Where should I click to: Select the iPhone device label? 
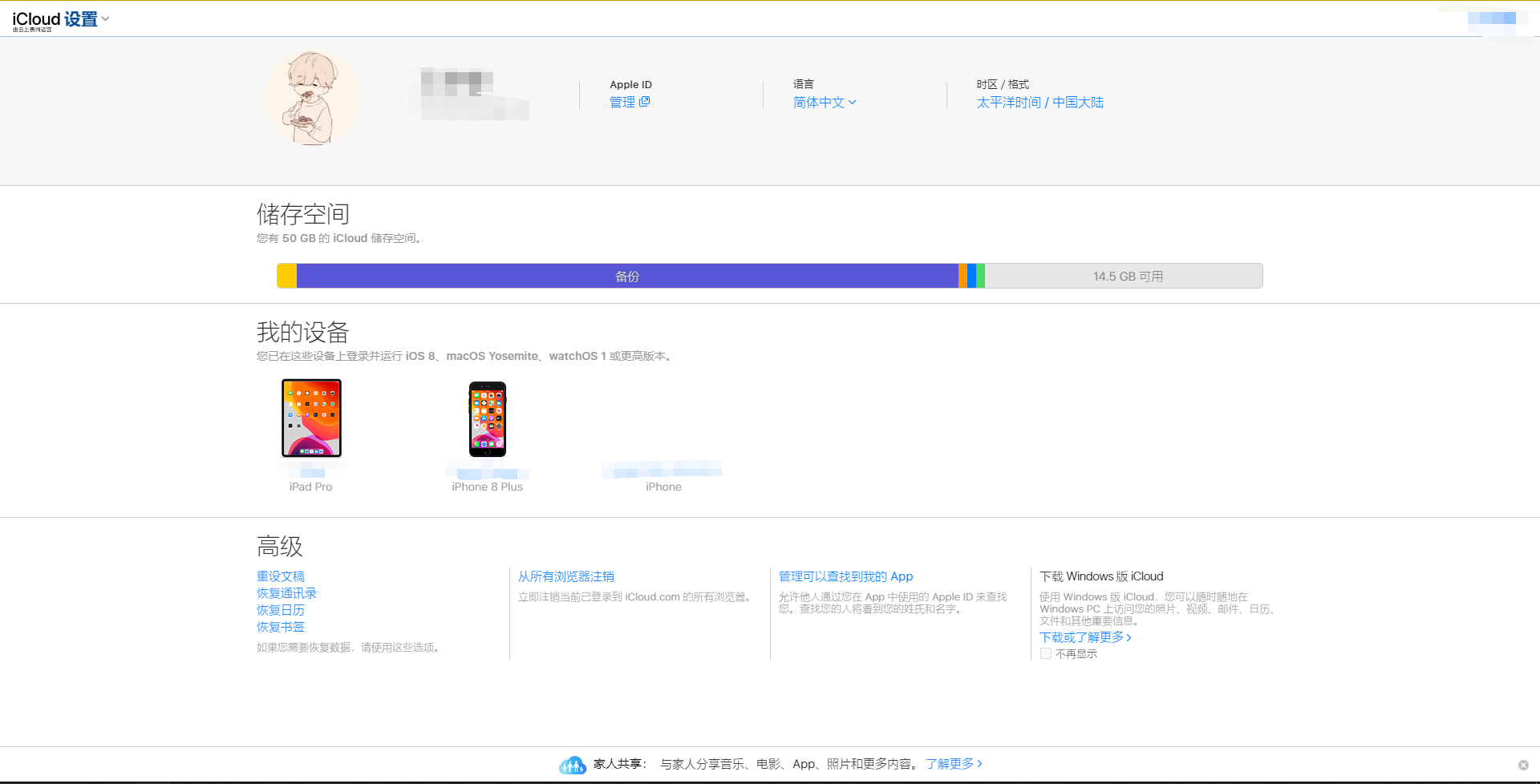[663, 487]
